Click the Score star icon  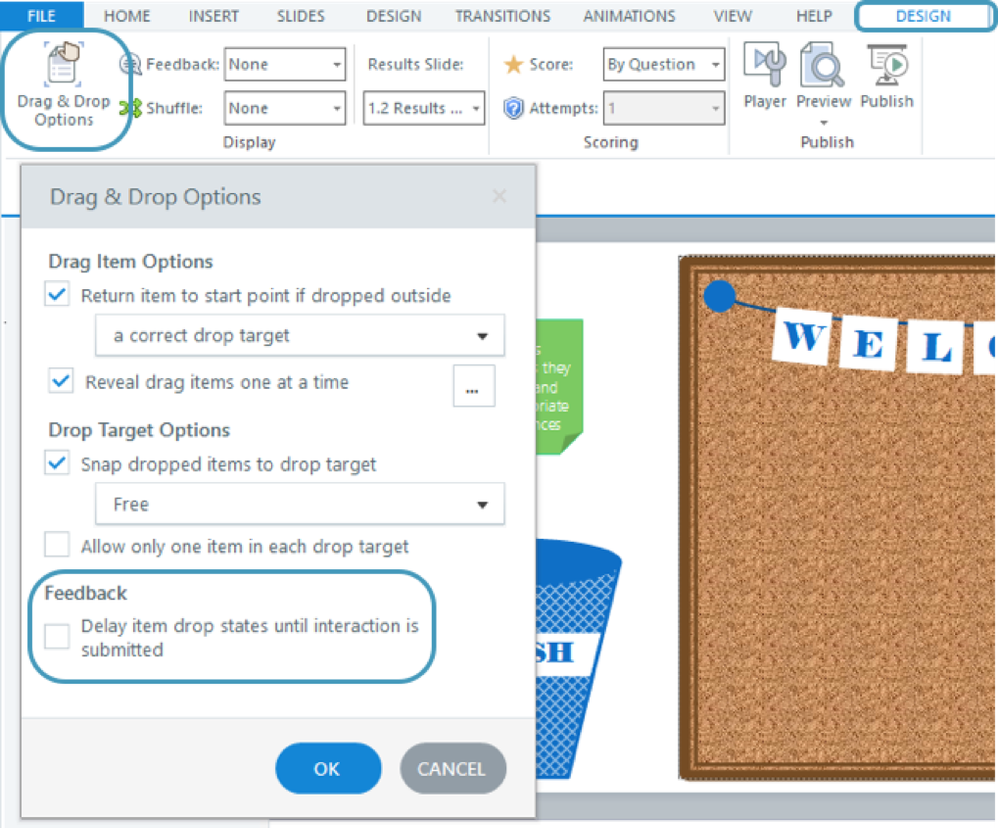(x=513, y=64)
